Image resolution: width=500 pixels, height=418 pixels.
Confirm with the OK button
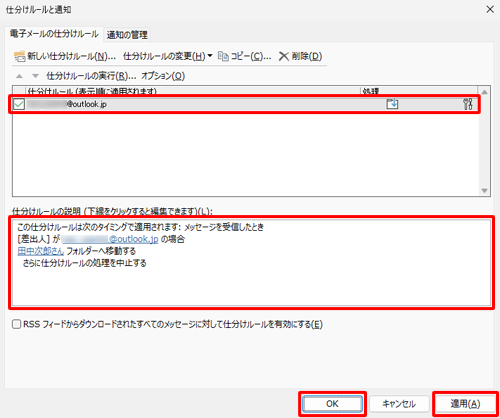332,404
